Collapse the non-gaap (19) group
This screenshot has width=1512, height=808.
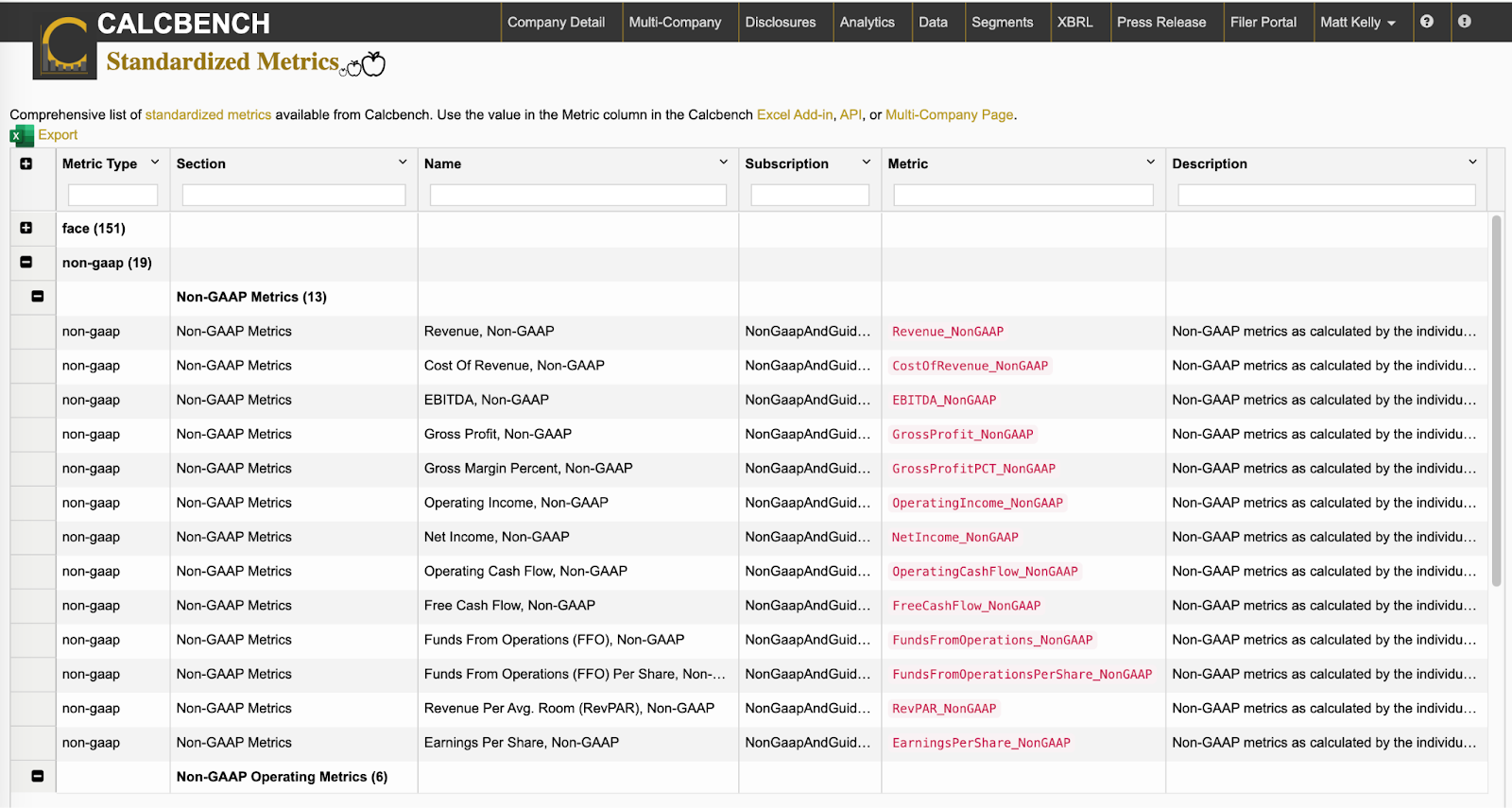click(x=26, y=262)
